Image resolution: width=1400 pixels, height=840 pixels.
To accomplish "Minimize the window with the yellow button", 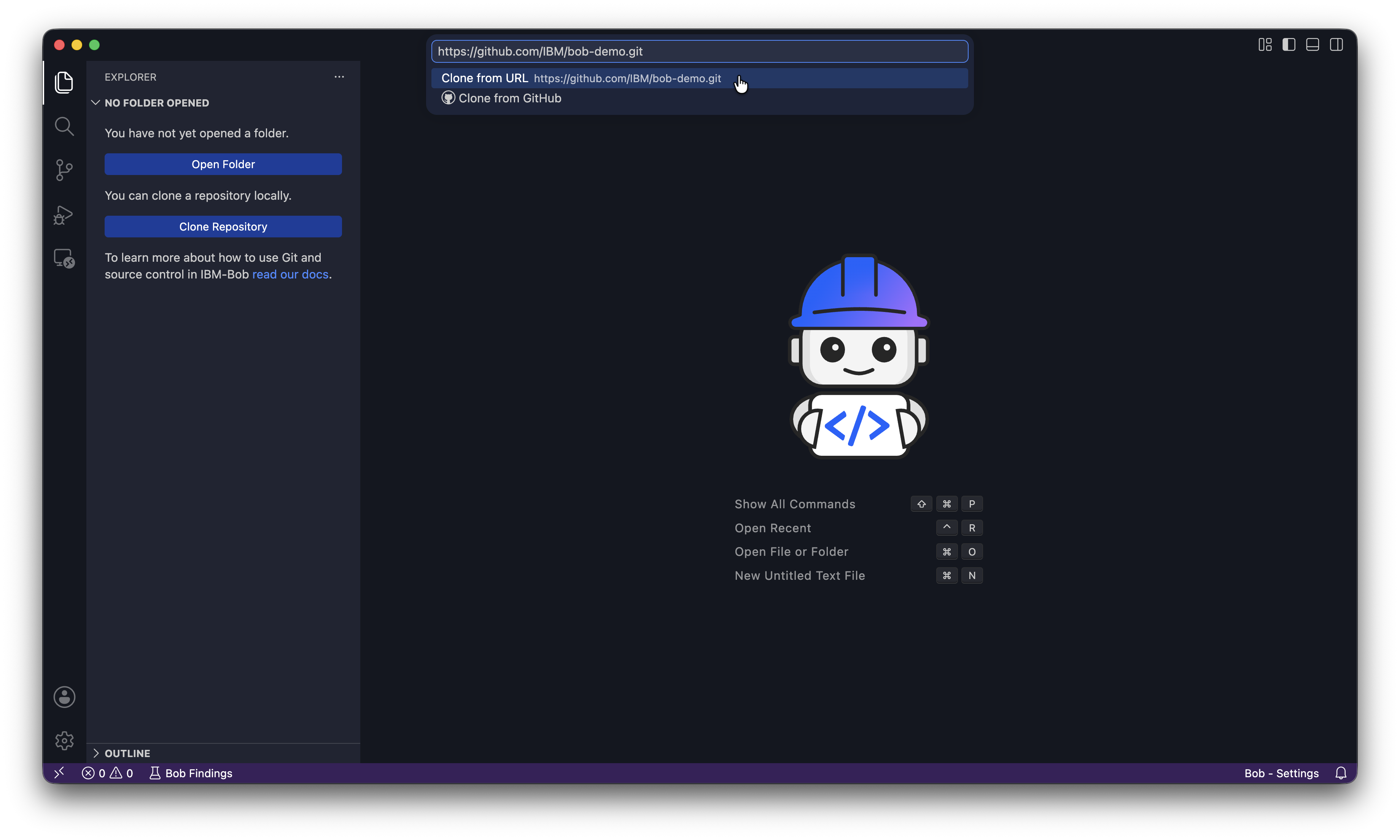I will (x=77, y=45).
